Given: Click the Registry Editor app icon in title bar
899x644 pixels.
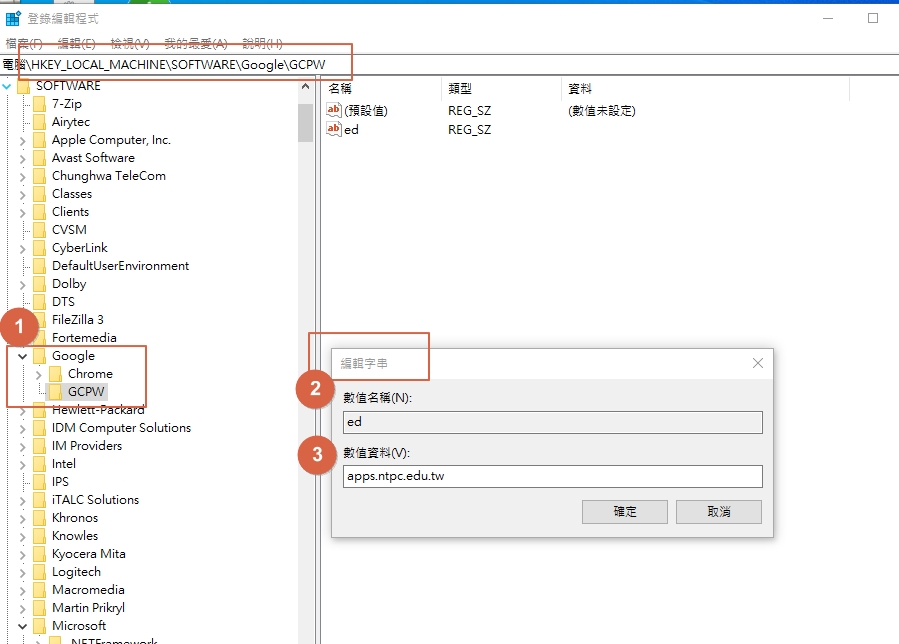Looking at the screenshot, I should click(x=13, y=18).
